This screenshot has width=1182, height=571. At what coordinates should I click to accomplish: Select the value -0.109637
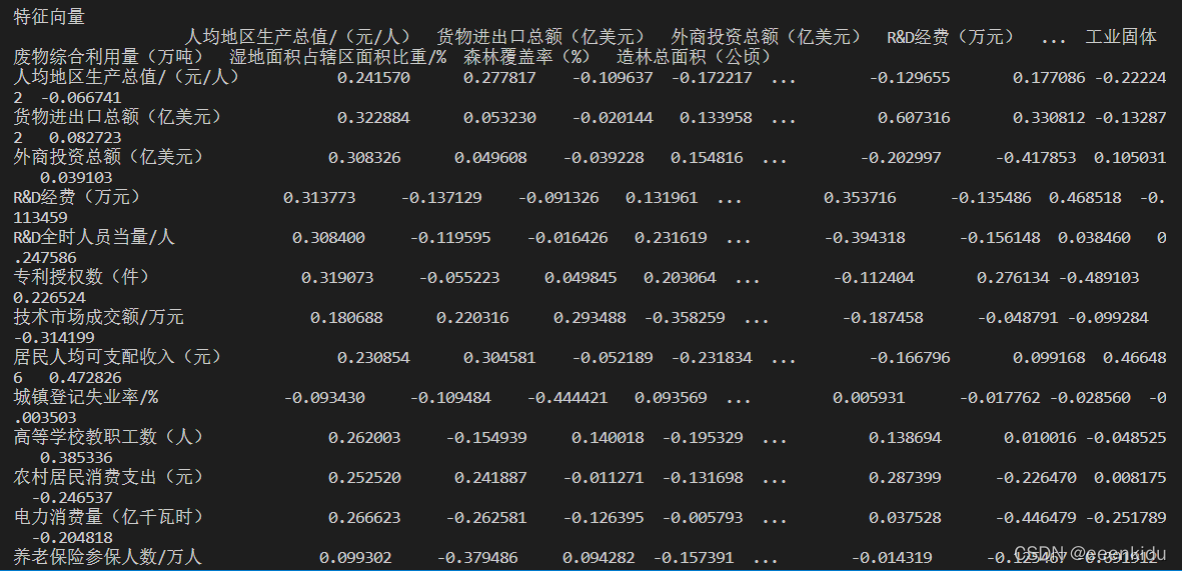613,78
